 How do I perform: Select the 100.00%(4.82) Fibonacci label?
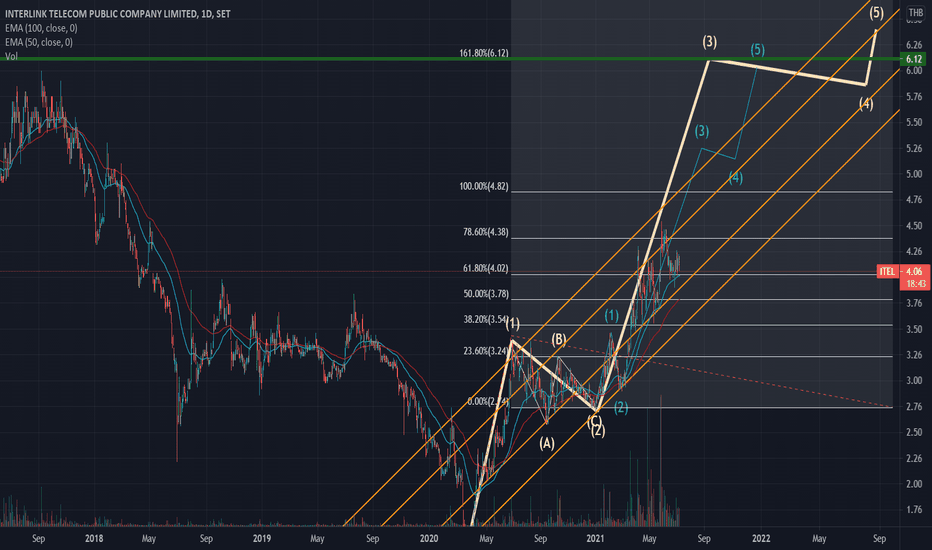pyautogui.click(x=484, y=186)
